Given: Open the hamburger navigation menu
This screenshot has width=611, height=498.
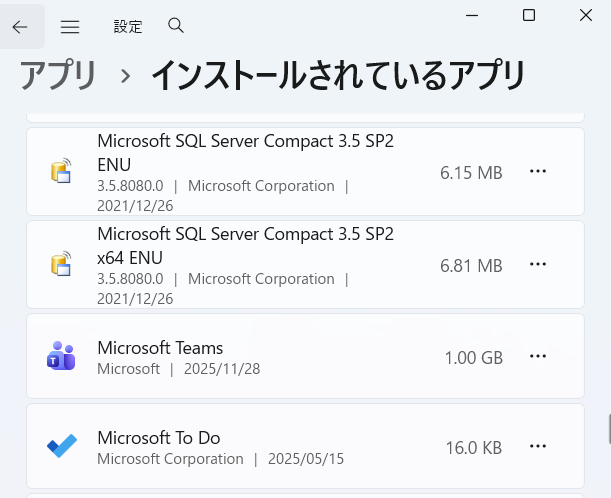Looking at the screenshot, I should [69, 27].
